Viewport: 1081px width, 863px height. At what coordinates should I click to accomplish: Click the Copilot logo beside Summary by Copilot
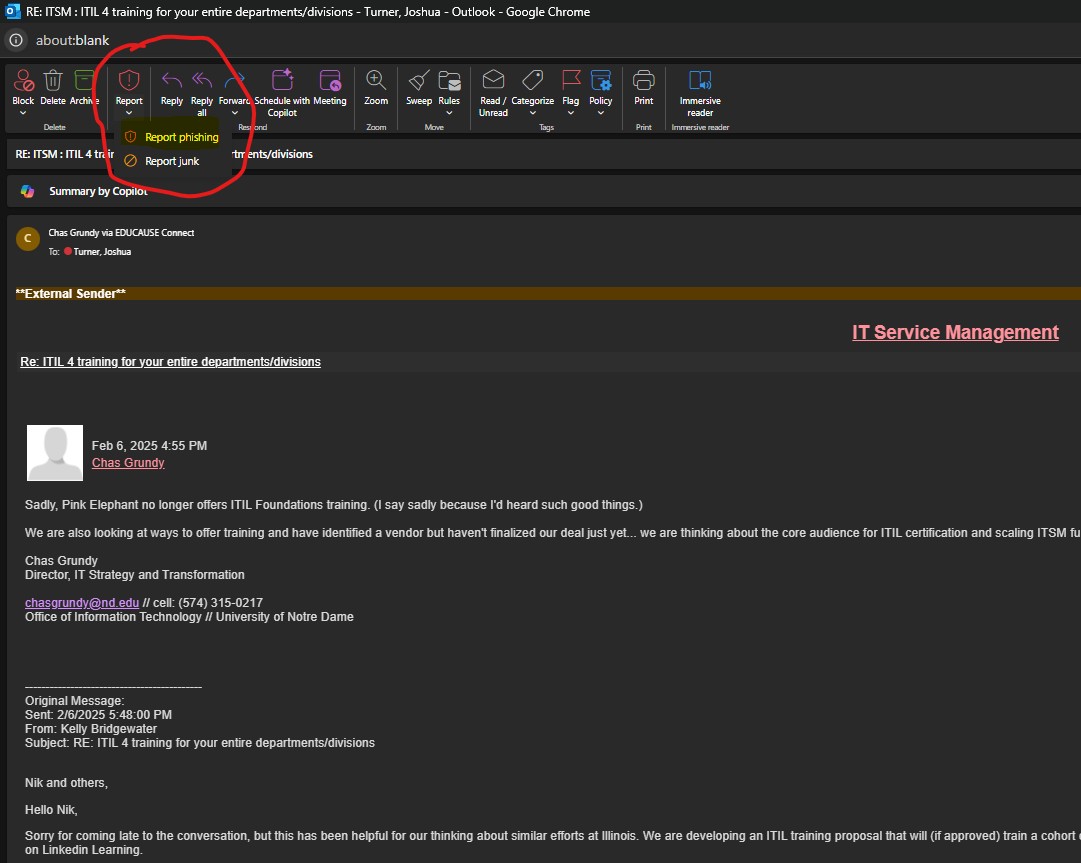(28, 192)
